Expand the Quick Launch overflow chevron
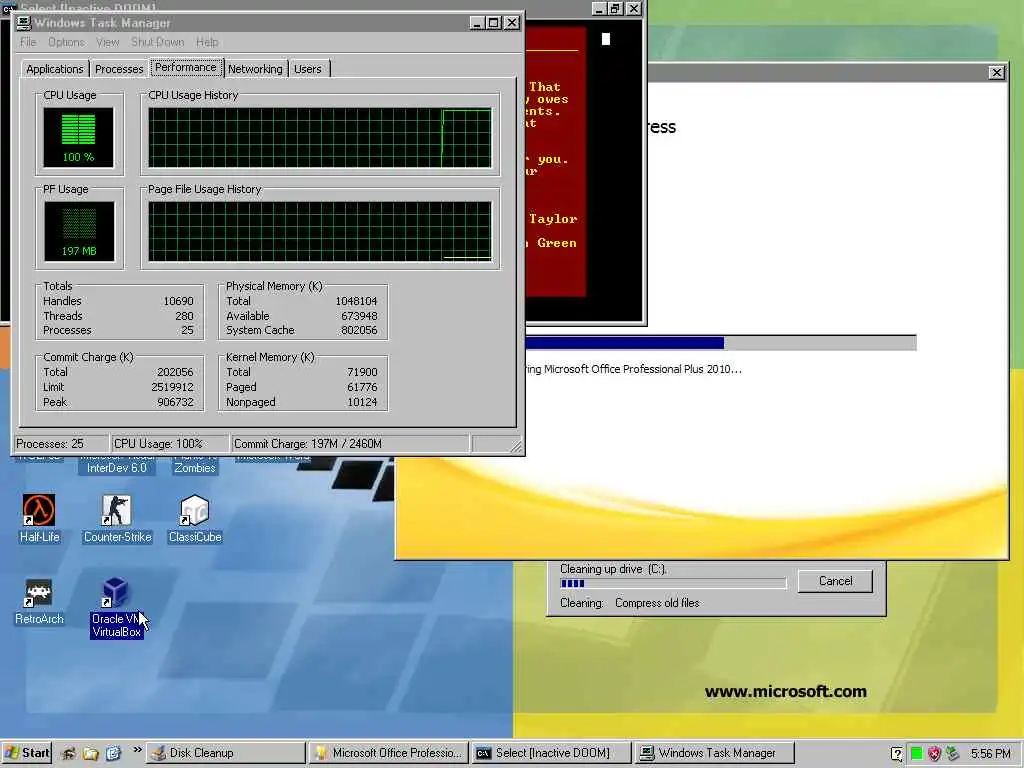 [x=137, y=750]
